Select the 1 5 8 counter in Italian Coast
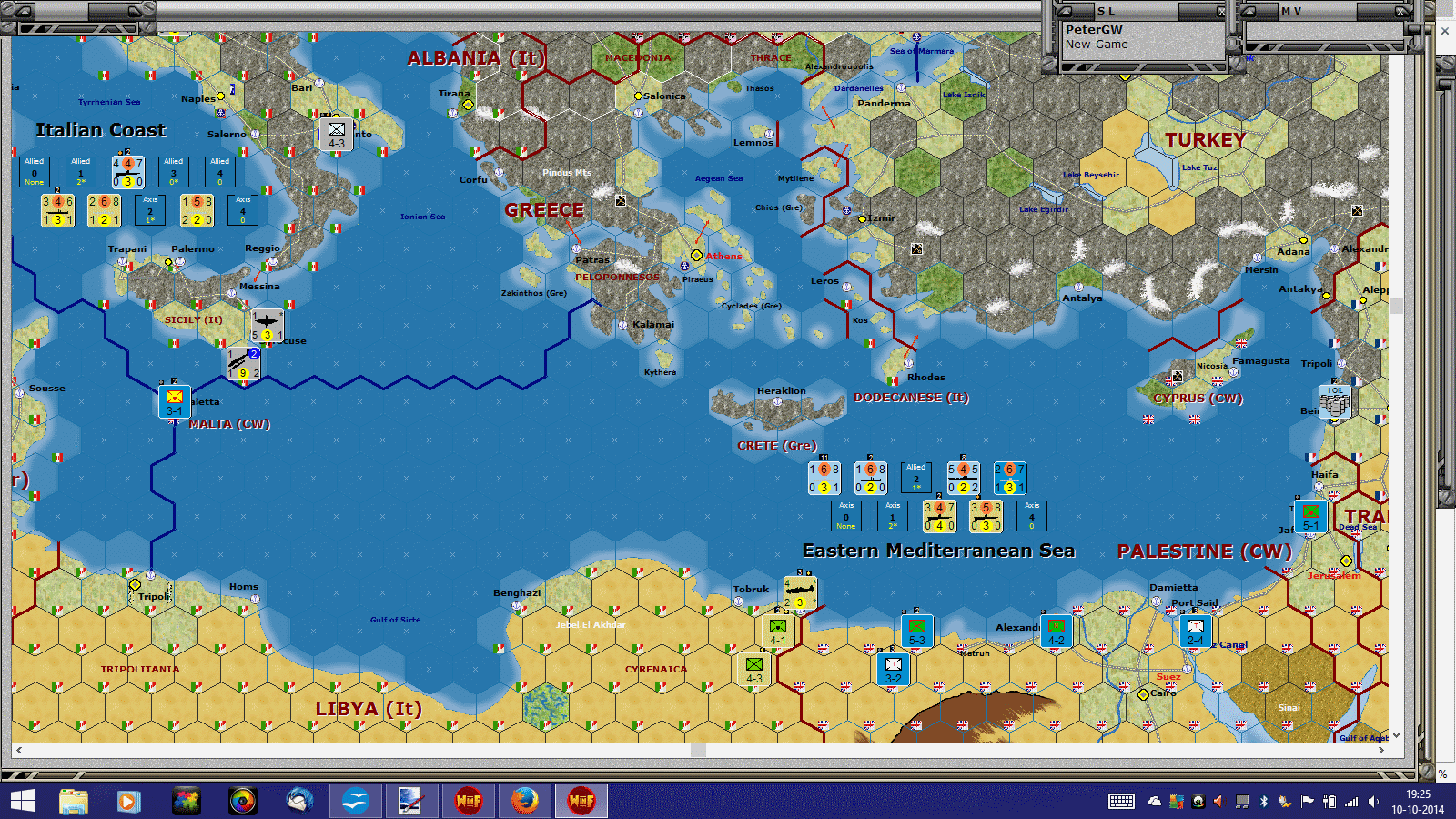 (197, 210)
